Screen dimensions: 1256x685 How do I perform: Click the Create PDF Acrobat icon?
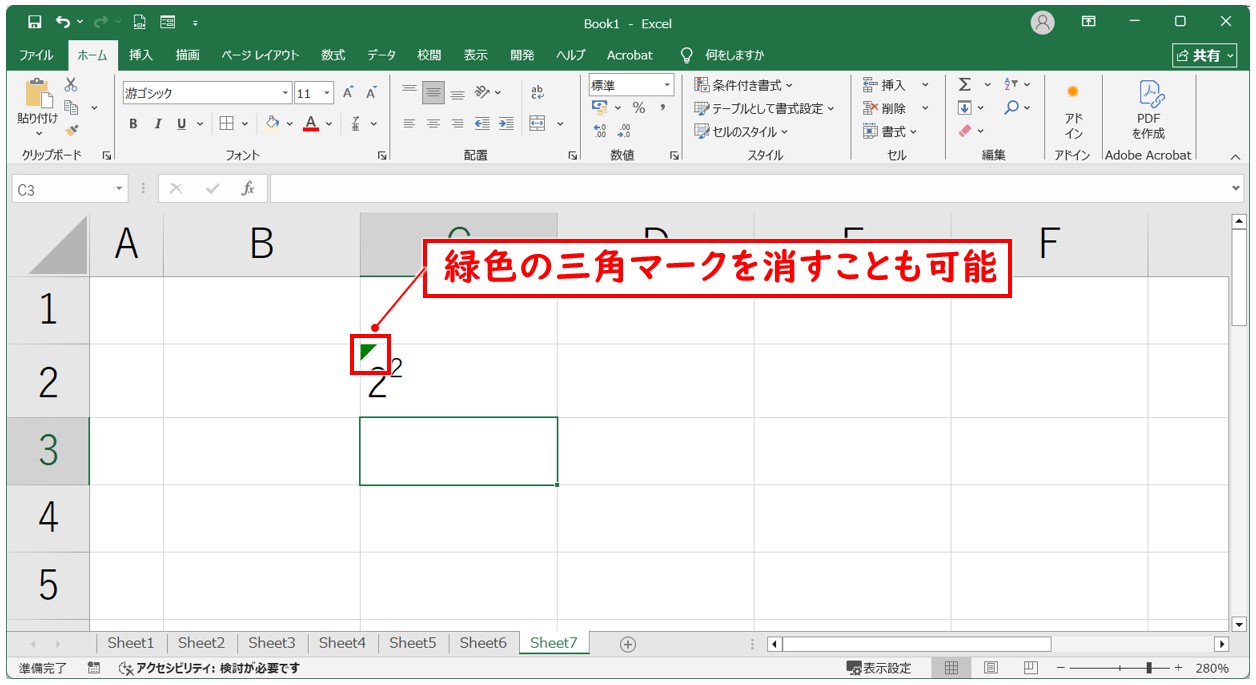pos(1148,110)
